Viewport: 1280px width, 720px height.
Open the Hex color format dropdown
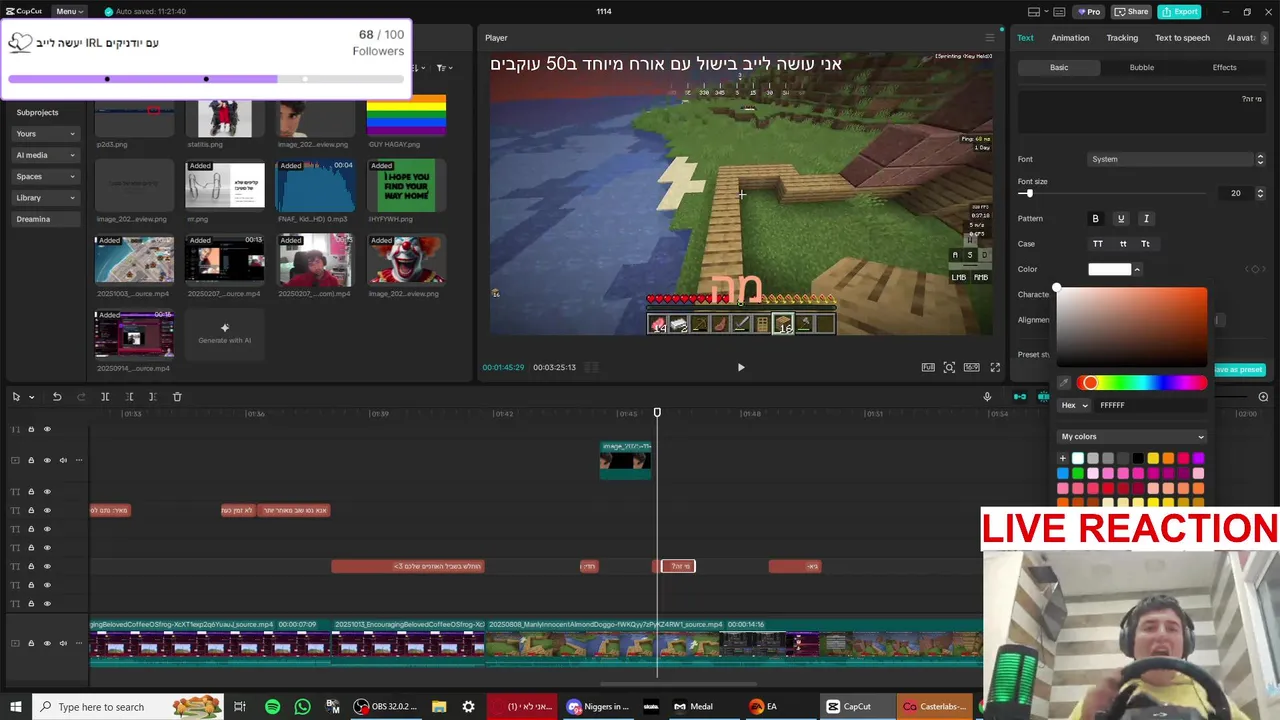tap(1075, 405)
